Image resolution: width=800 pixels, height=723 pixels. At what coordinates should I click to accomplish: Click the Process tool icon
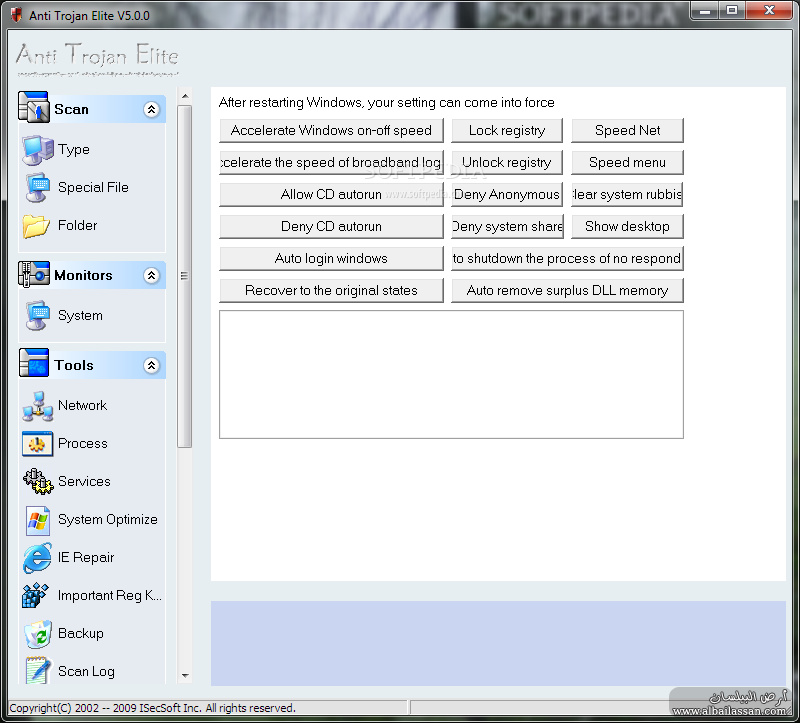37,444
